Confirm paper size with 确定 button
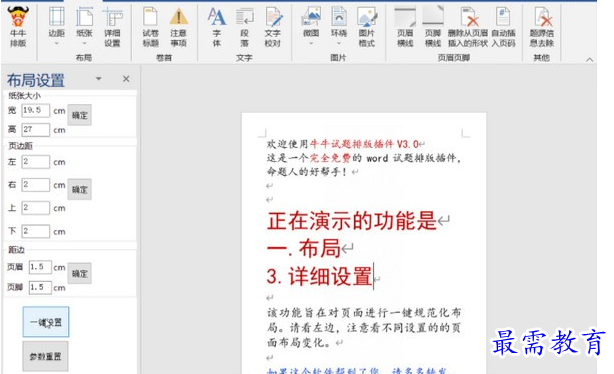The image size is (614, 374). point(79,115)
